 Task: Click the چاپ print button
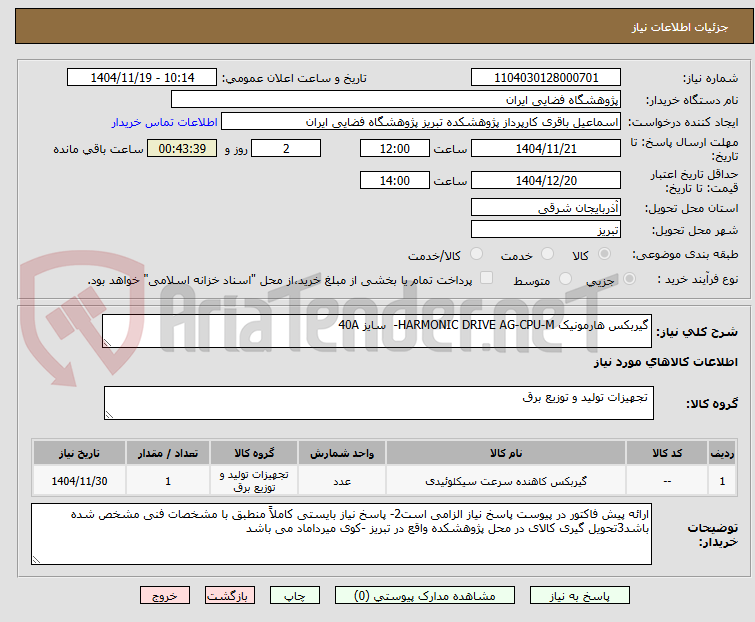(295, 596)
